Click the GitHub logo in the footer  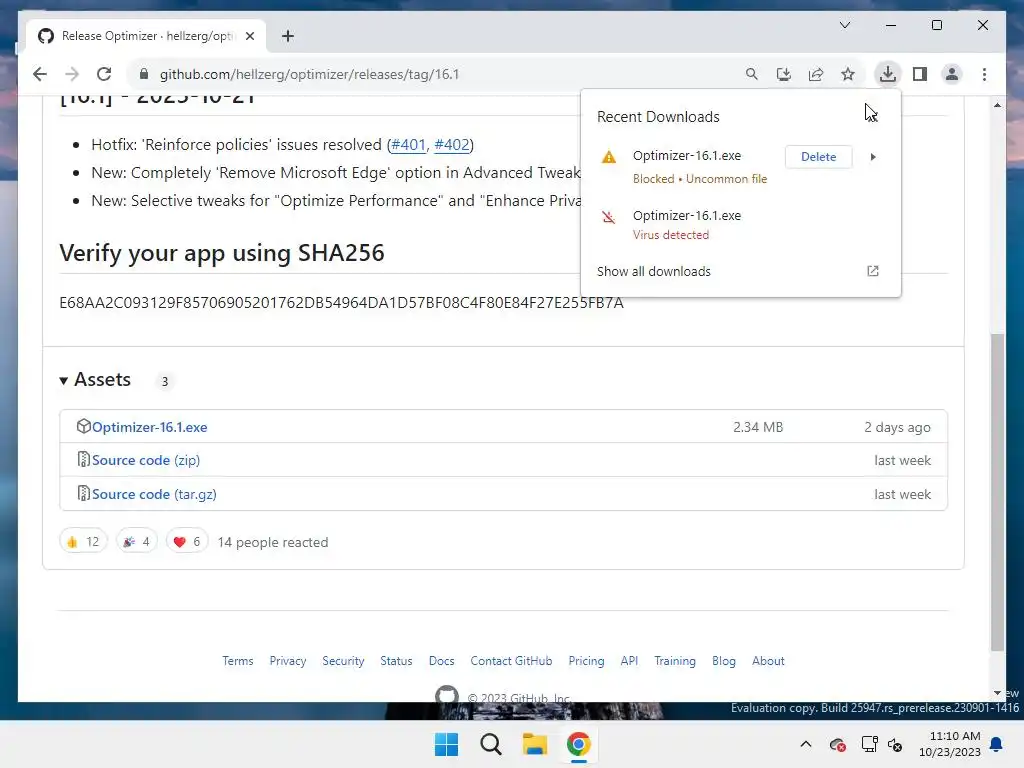[447, 694]
